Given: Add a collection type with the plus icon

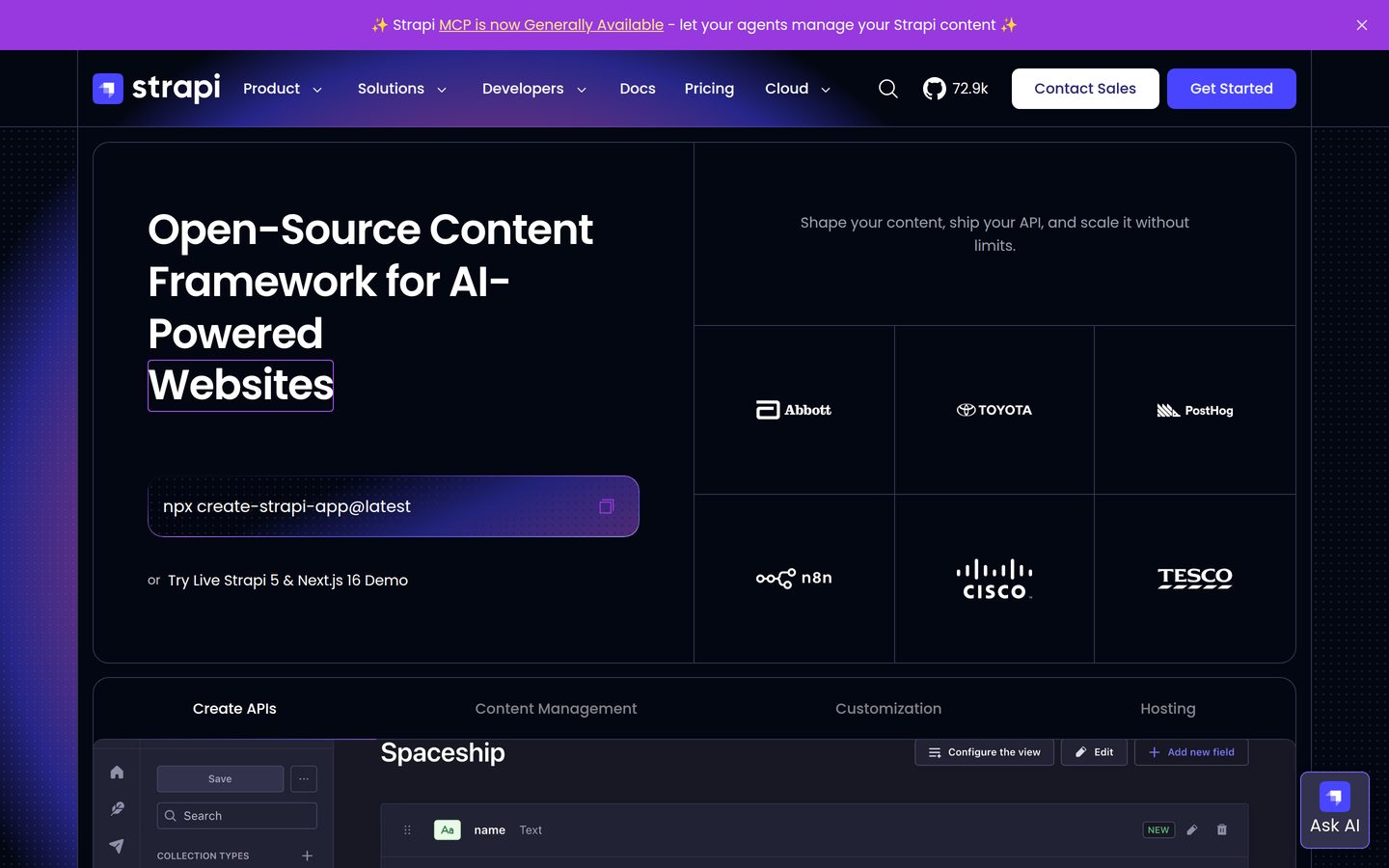Looking at the screenshot, I should (x=307, y=855).
